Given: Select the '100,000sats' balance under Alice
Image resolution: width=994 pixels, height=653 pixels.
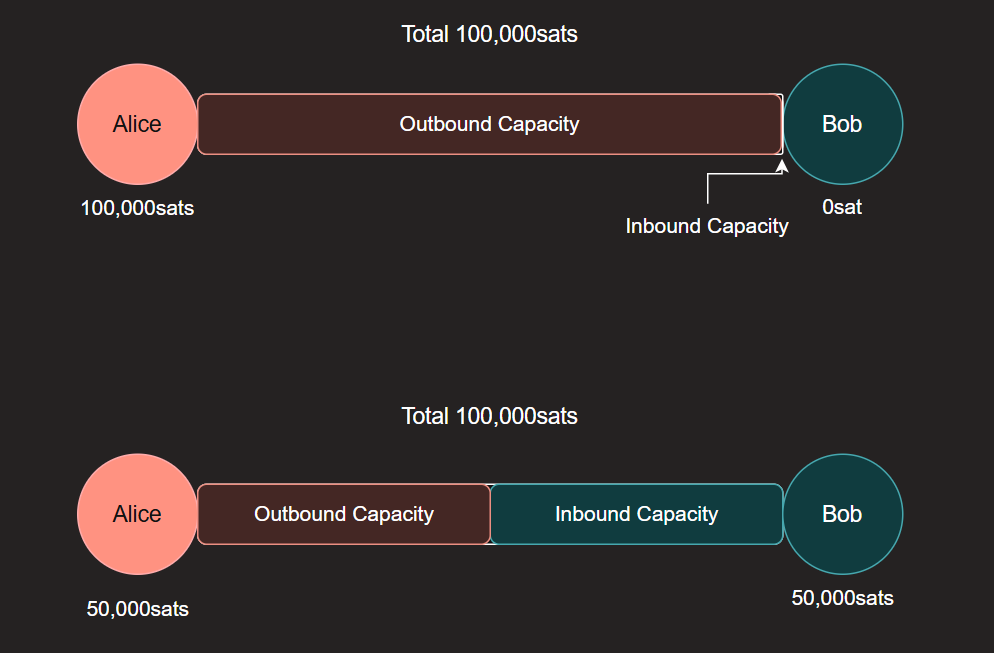Looking at the screenshot, I should point(137,209).
